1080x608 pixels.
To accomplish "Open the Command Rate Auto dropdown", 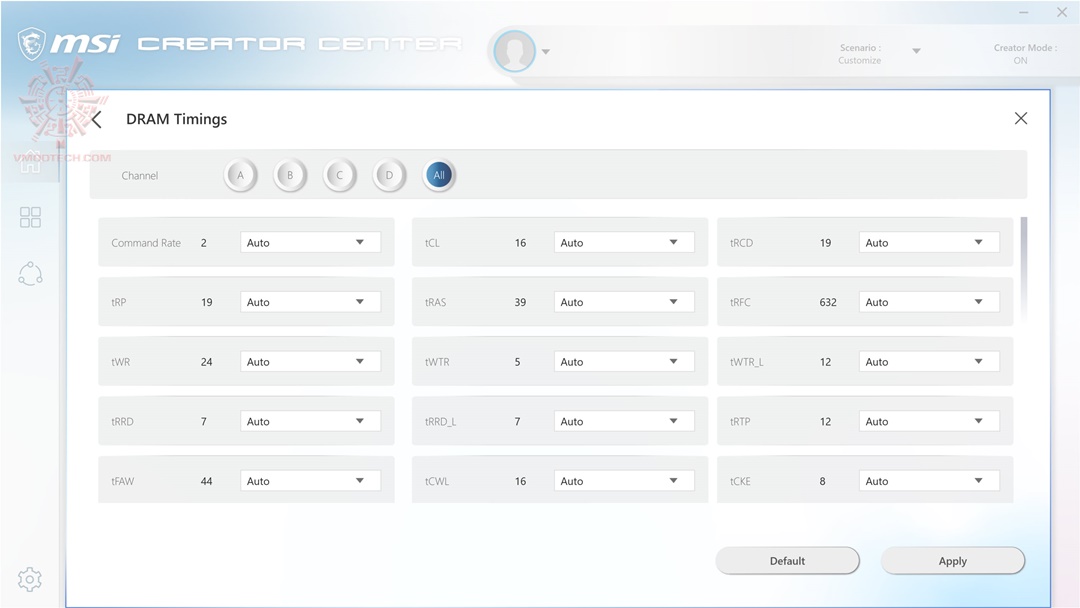I will [310, 242].
